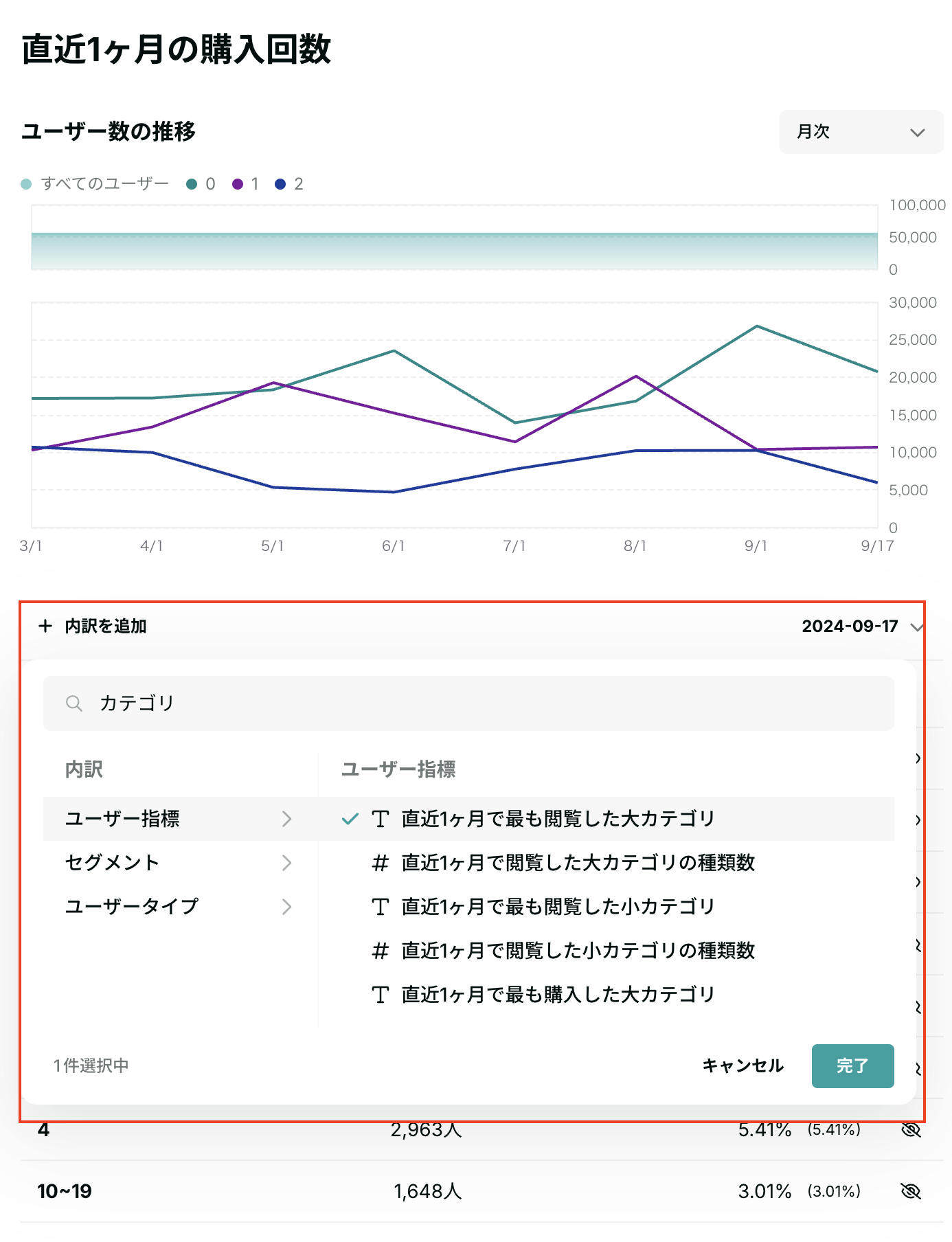Screen dimensions: 952x1242
Task: Toggle the legend series labeled 0
Action: click(201, 184)
